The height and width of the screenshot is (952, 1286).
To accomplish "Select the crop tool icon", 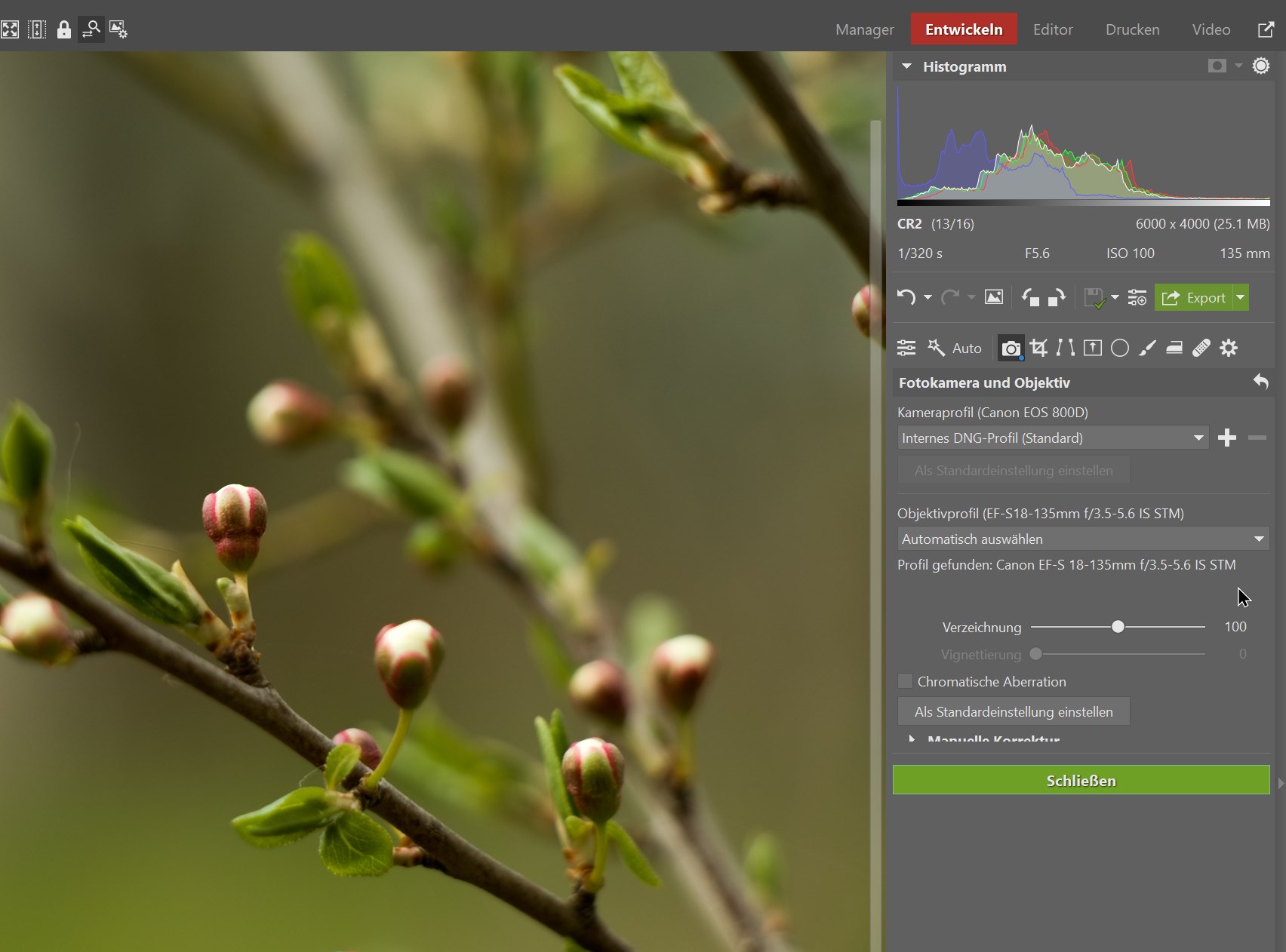I will click(x=1038, y=348).
